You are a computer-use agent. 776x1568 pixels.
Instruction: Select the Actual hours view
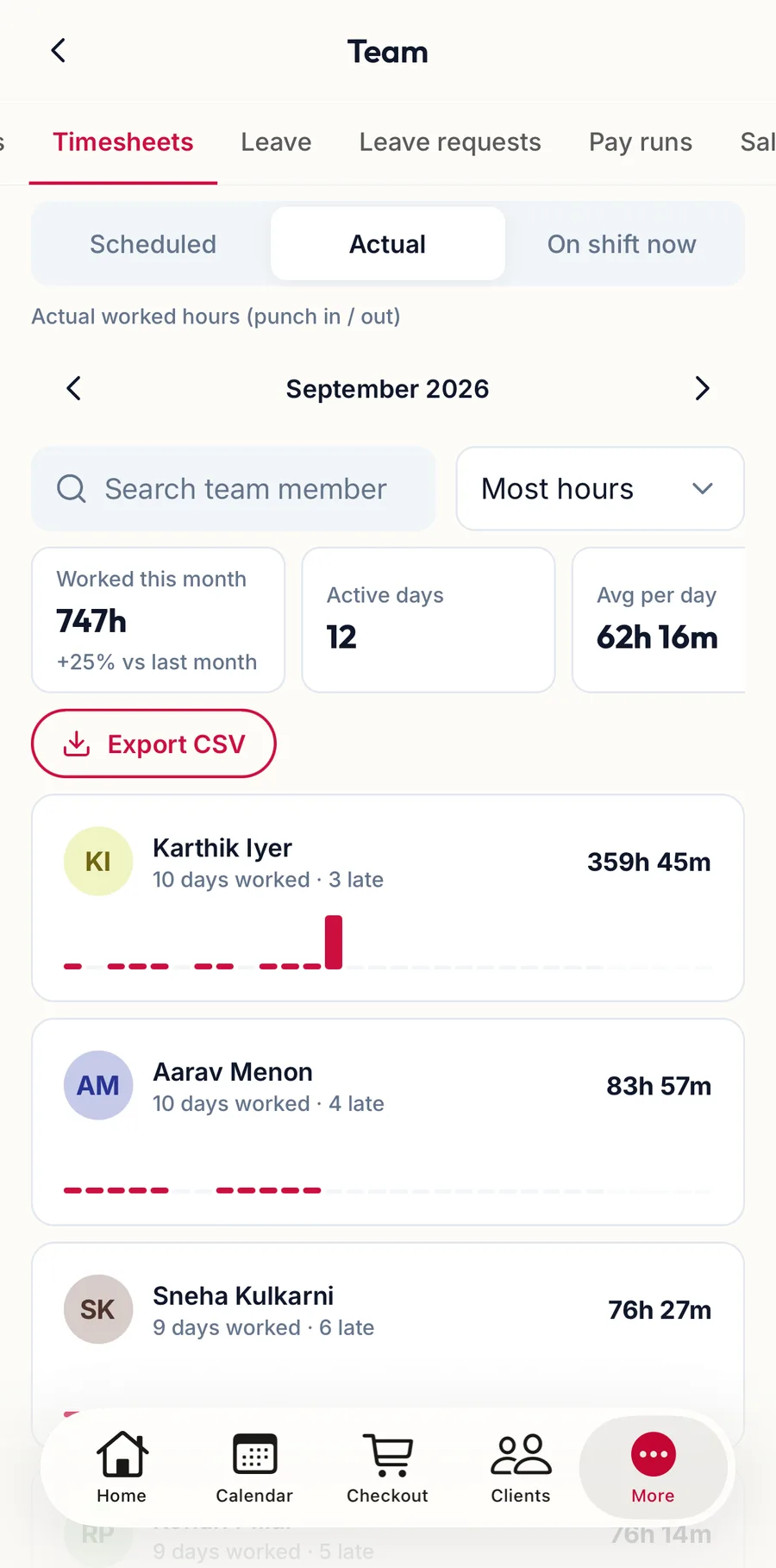click(388, 244)
